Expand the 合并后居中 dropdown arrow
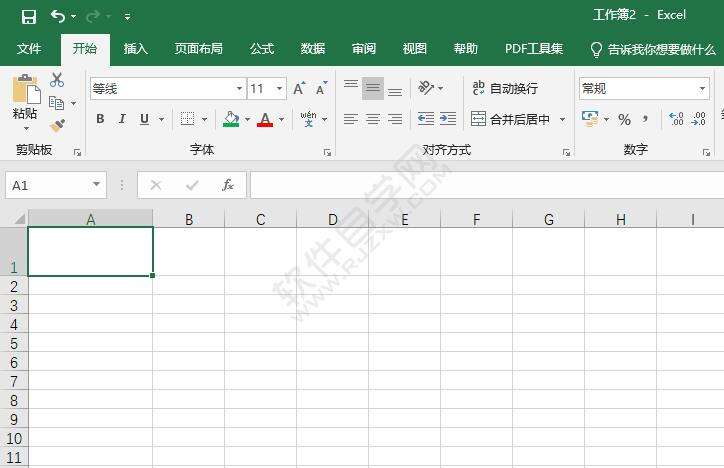 point(562,120)
